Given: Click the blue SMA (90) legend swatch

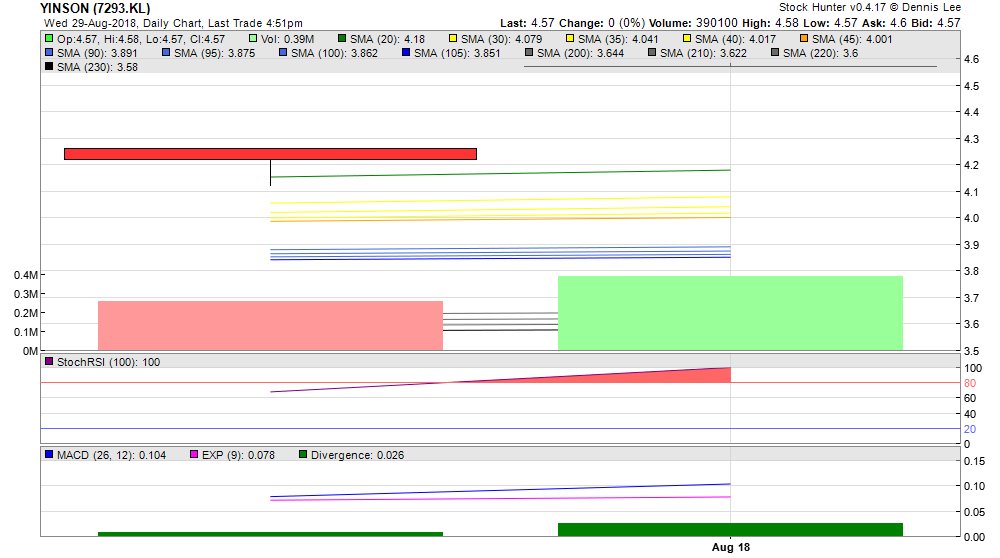Looking at the screenshot, I should [49, 53].
